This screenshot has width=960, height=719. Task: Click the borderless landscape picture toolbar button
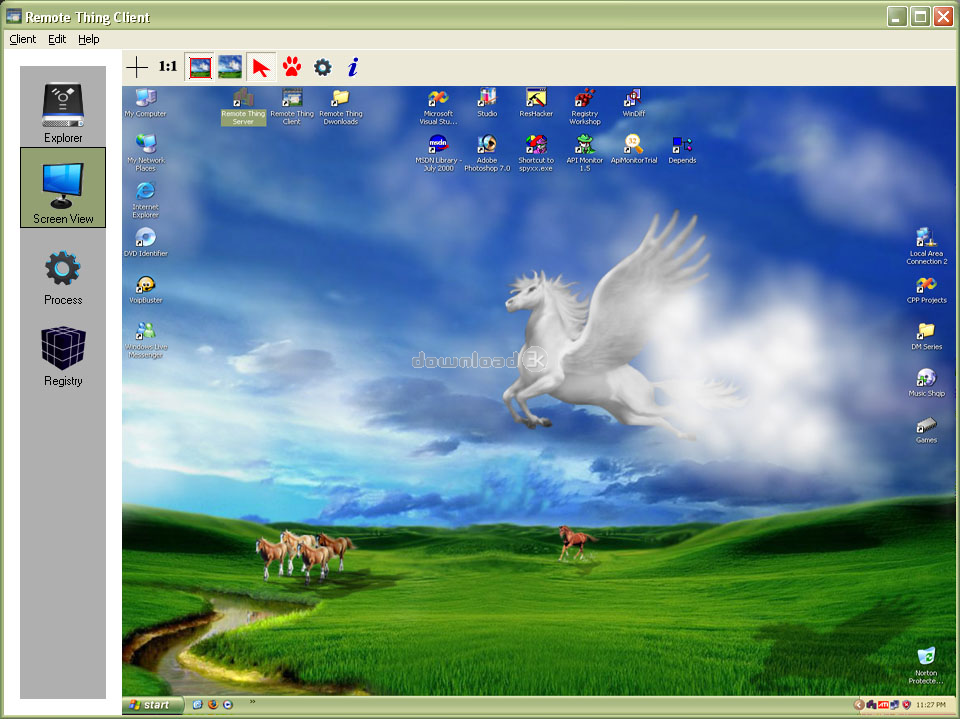tap(230, 67)
